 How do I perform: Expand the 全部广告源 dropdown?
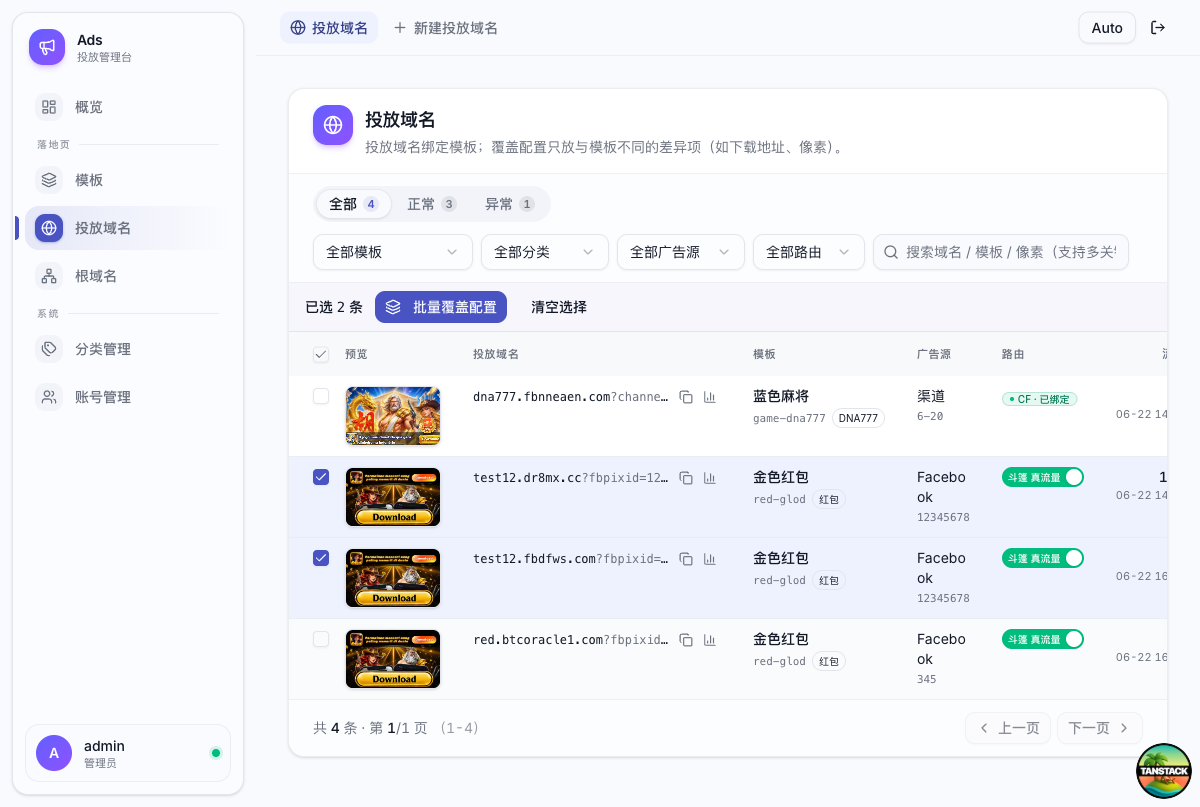point(681,252)
